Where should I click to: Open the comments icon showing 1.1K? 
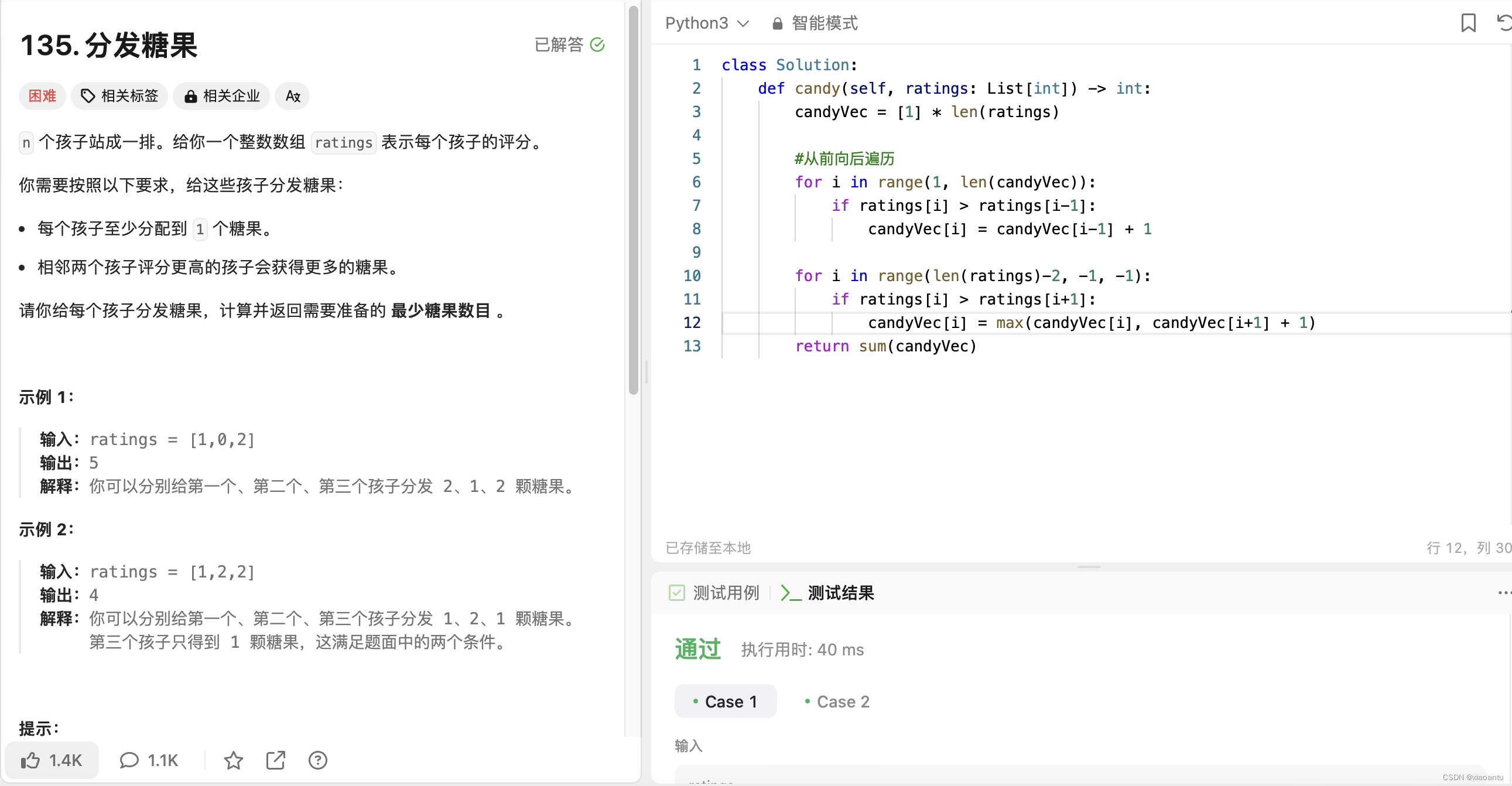pyautogui.click(x=149, y=760)
